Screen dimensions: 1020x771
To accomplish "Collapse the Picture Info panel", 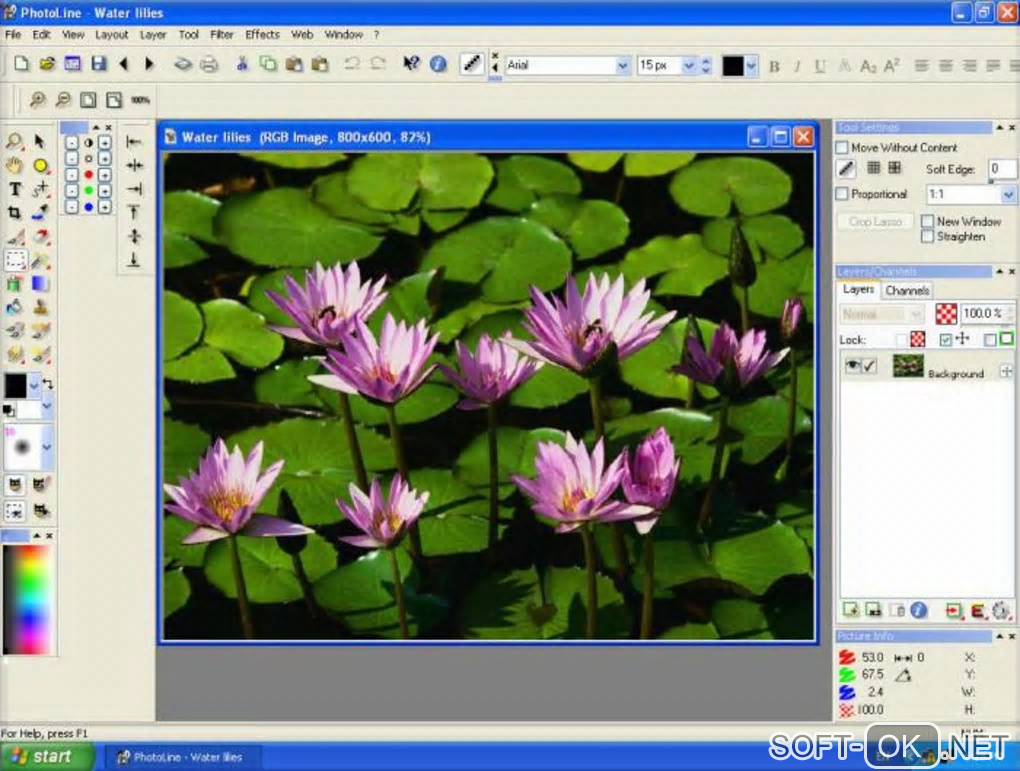I will (1000, 636).
